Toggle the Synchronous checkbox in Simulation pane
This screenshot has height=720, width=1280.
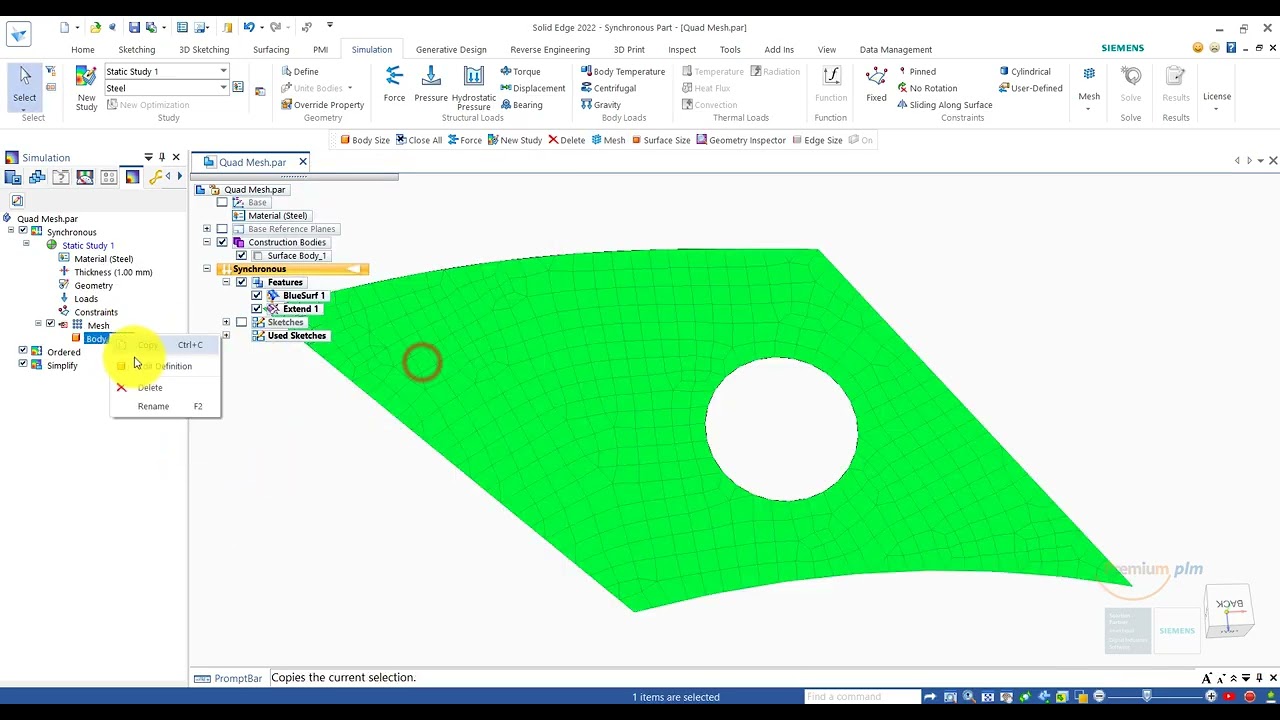(x=23, y=232)
